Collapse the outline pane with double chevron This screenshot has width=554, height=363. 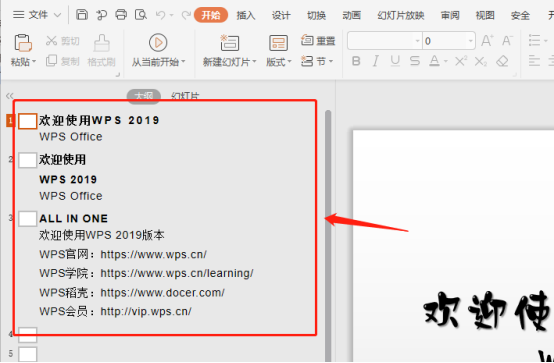(x=10, y=96)
